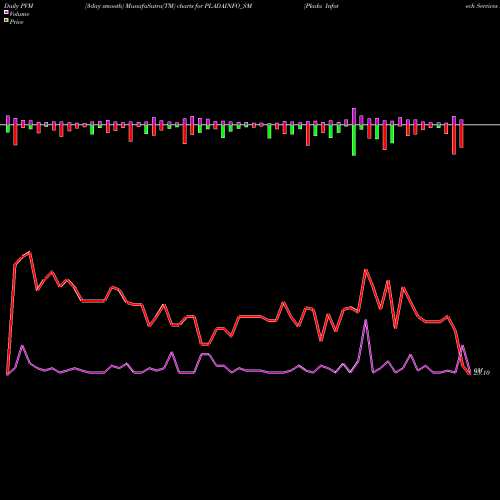
Task: Click the tallest green volume bar
Action: click(x=354, y=140)
